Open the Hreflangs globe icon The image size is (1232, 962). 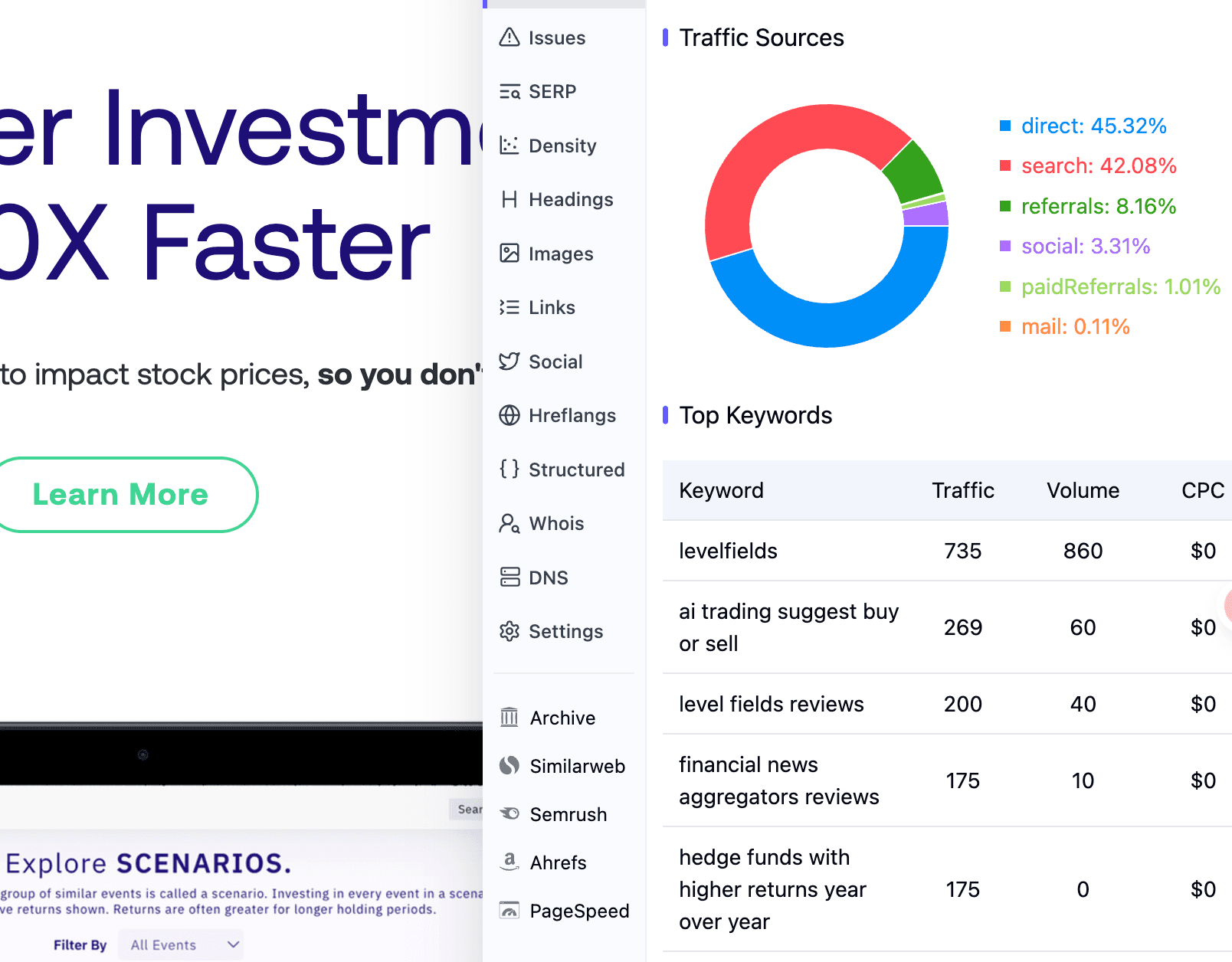(510, 415)
